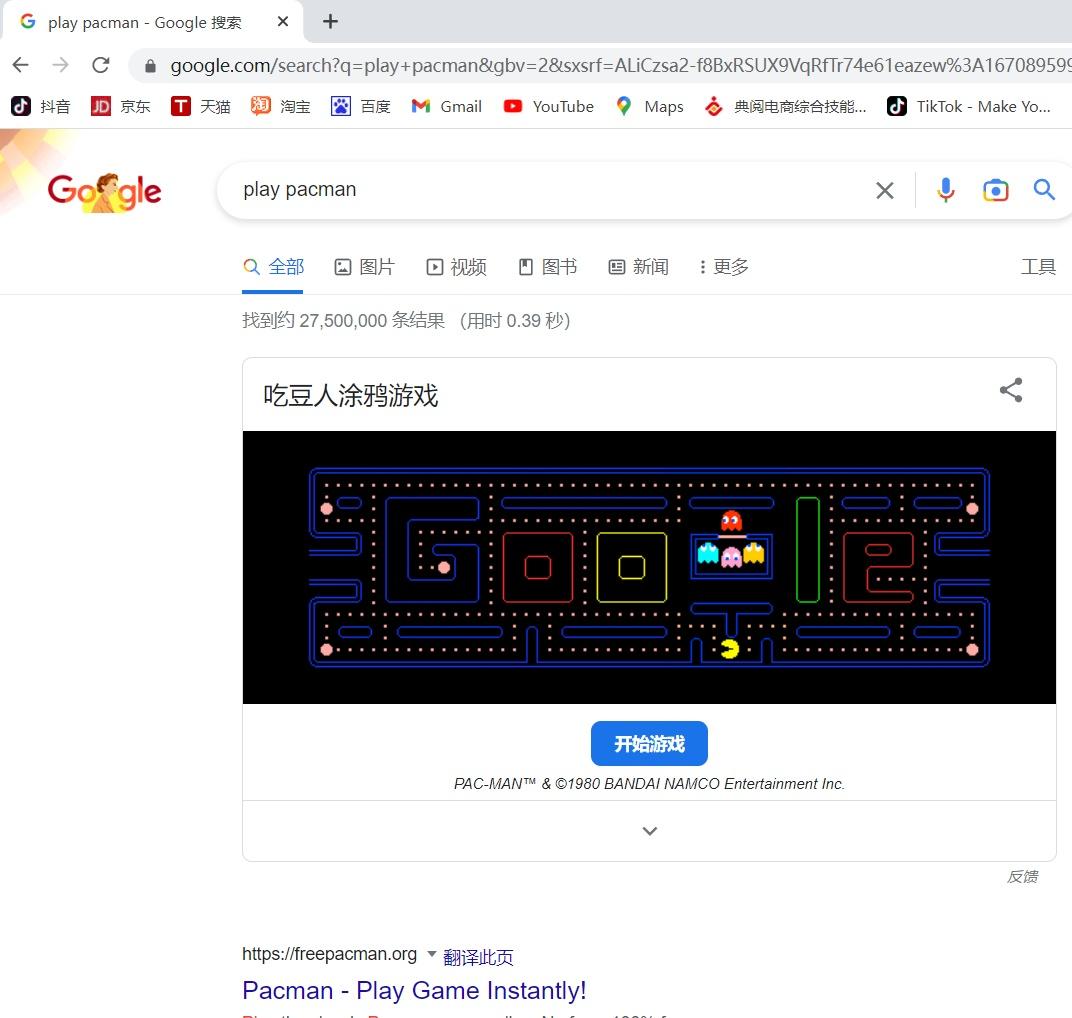Click the browser back arrow
This screenshot has height=1018, width=1072.
(21, 65)
